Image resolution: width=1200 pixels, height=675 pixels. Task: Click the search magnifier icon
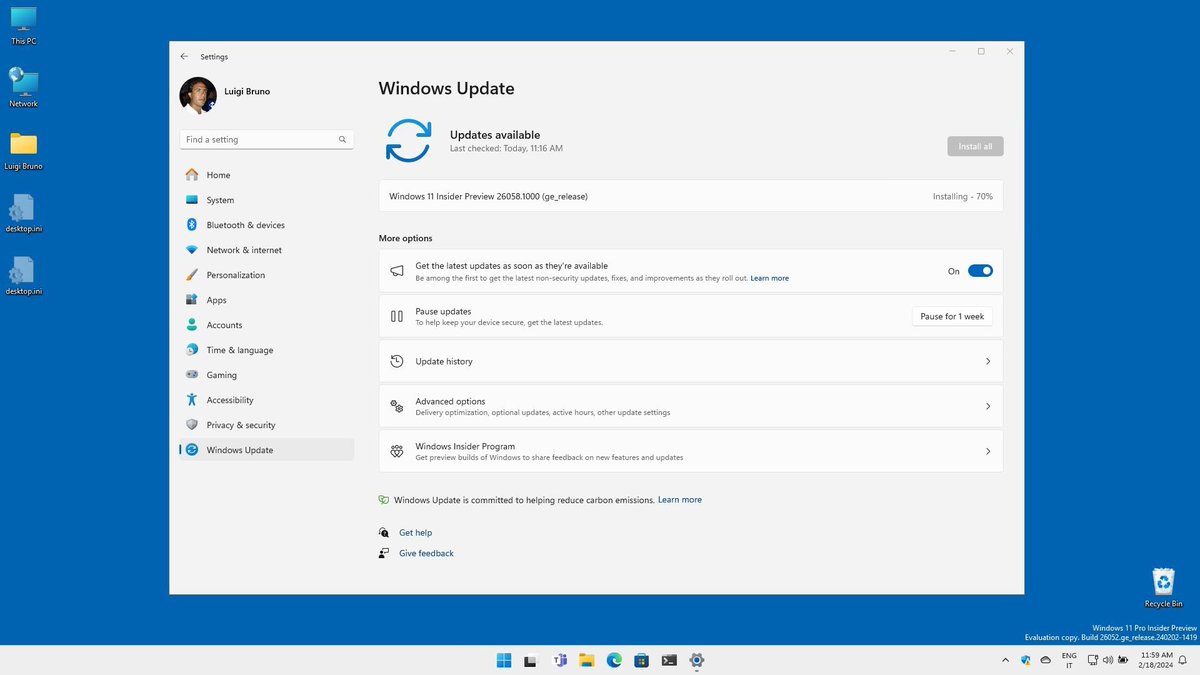point(342,140)
